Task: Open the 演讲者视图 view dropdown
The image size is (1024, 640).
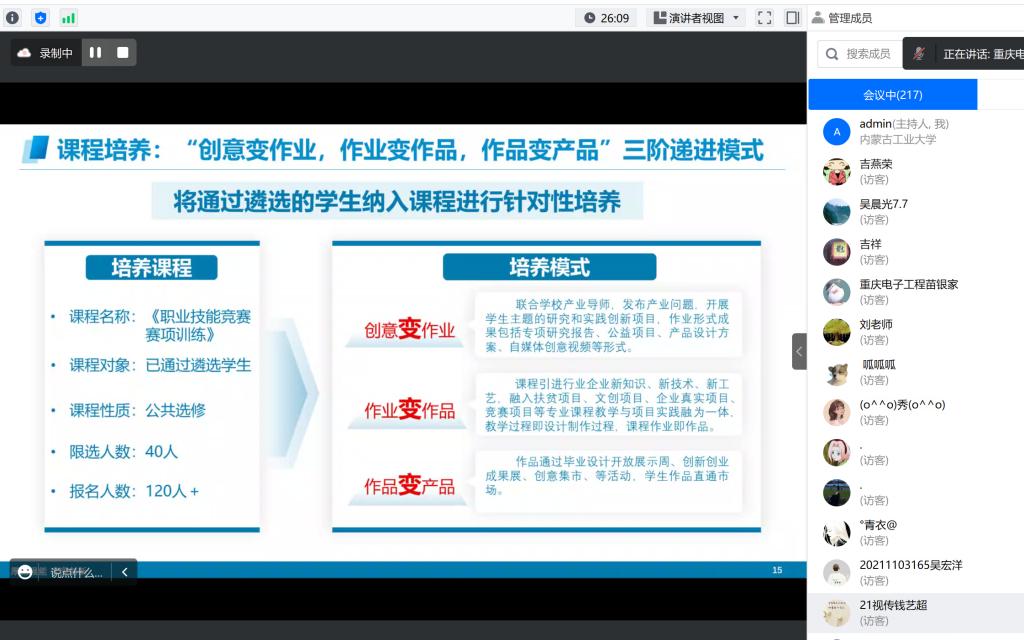Action: pos(696,17)
